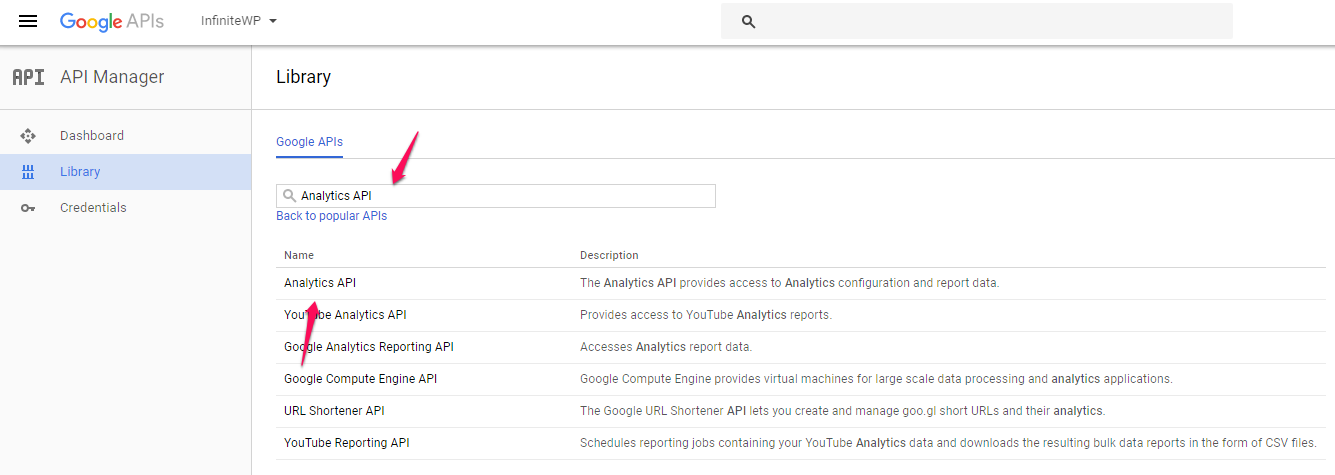
Task: Select Credentials in the sidebar
Action: [x=93, y=208]
